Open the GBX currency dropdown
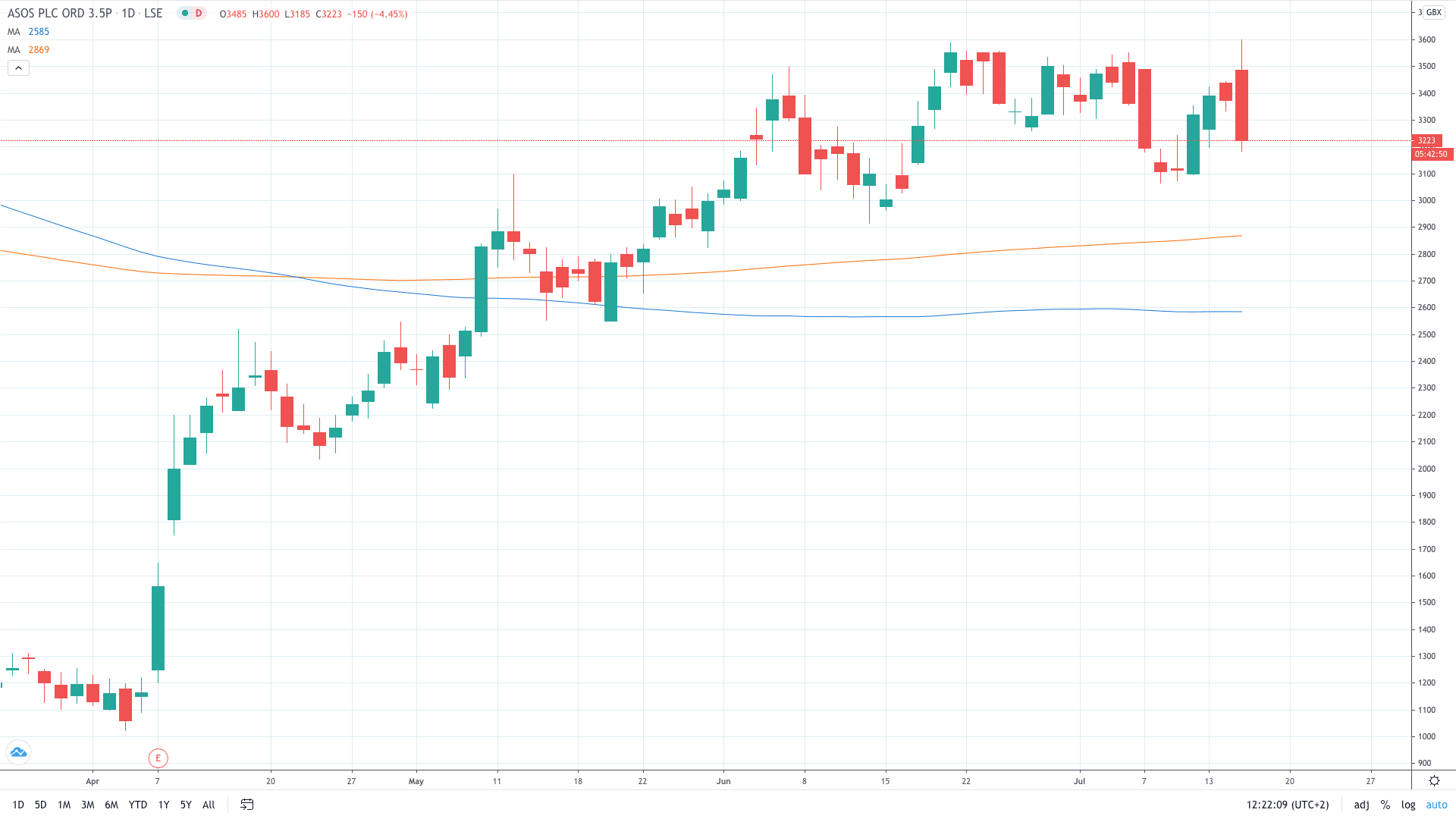1456x819 pixels. pos(1433,12)
